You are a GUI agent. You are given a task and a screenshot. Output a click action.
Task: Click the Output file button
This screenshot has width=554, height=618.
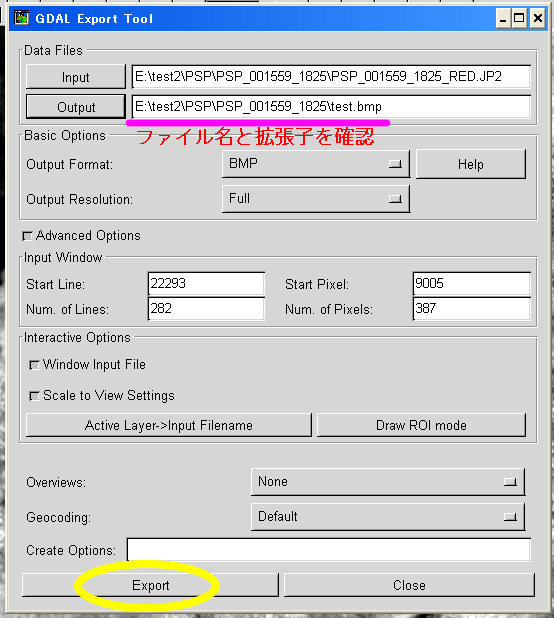tap(76, 107)
